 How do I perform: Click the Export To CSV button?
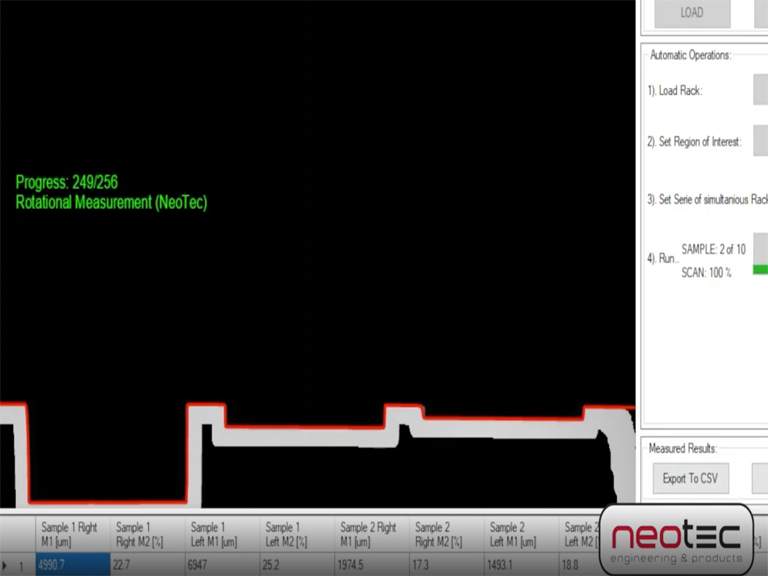(x=689, y=478)
